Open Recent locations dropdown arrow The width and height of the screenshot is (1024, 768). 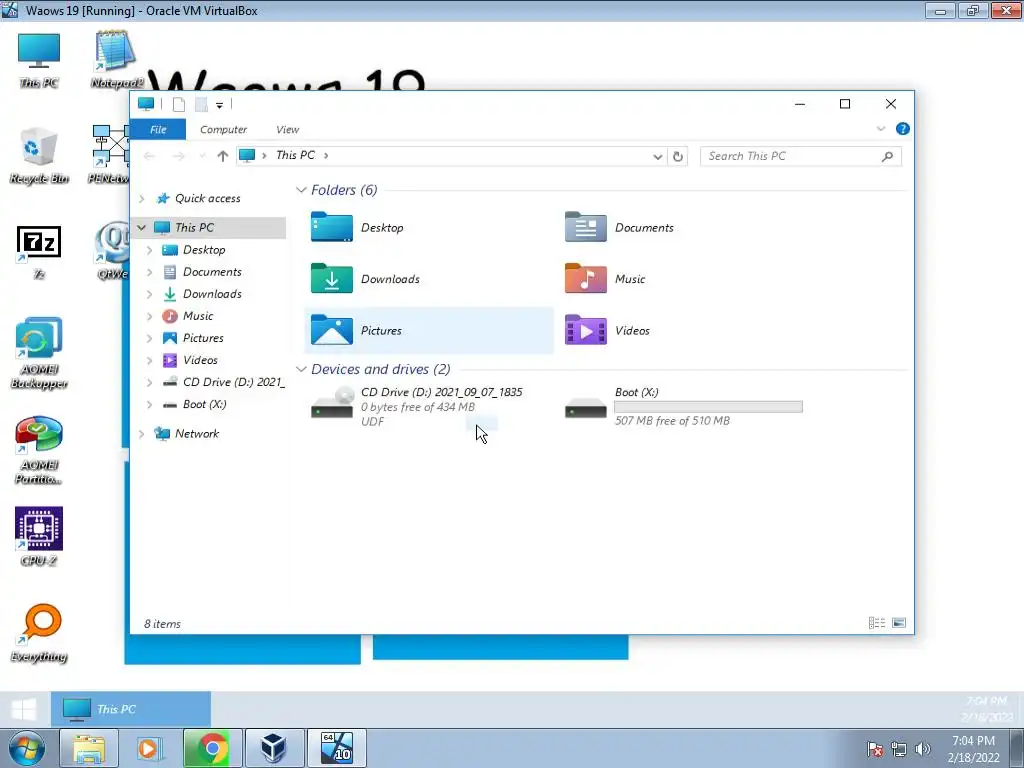(202, 156)
